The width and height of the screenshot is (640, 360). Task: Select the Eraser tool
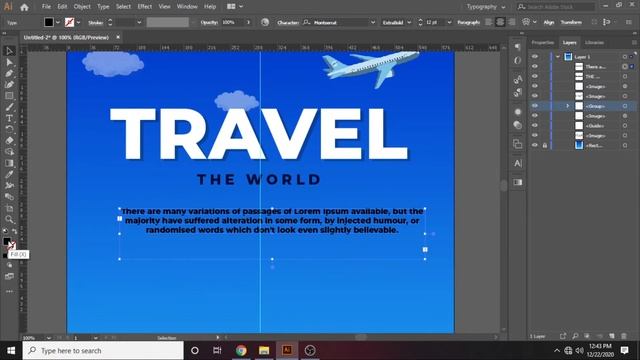click(9, 140)
